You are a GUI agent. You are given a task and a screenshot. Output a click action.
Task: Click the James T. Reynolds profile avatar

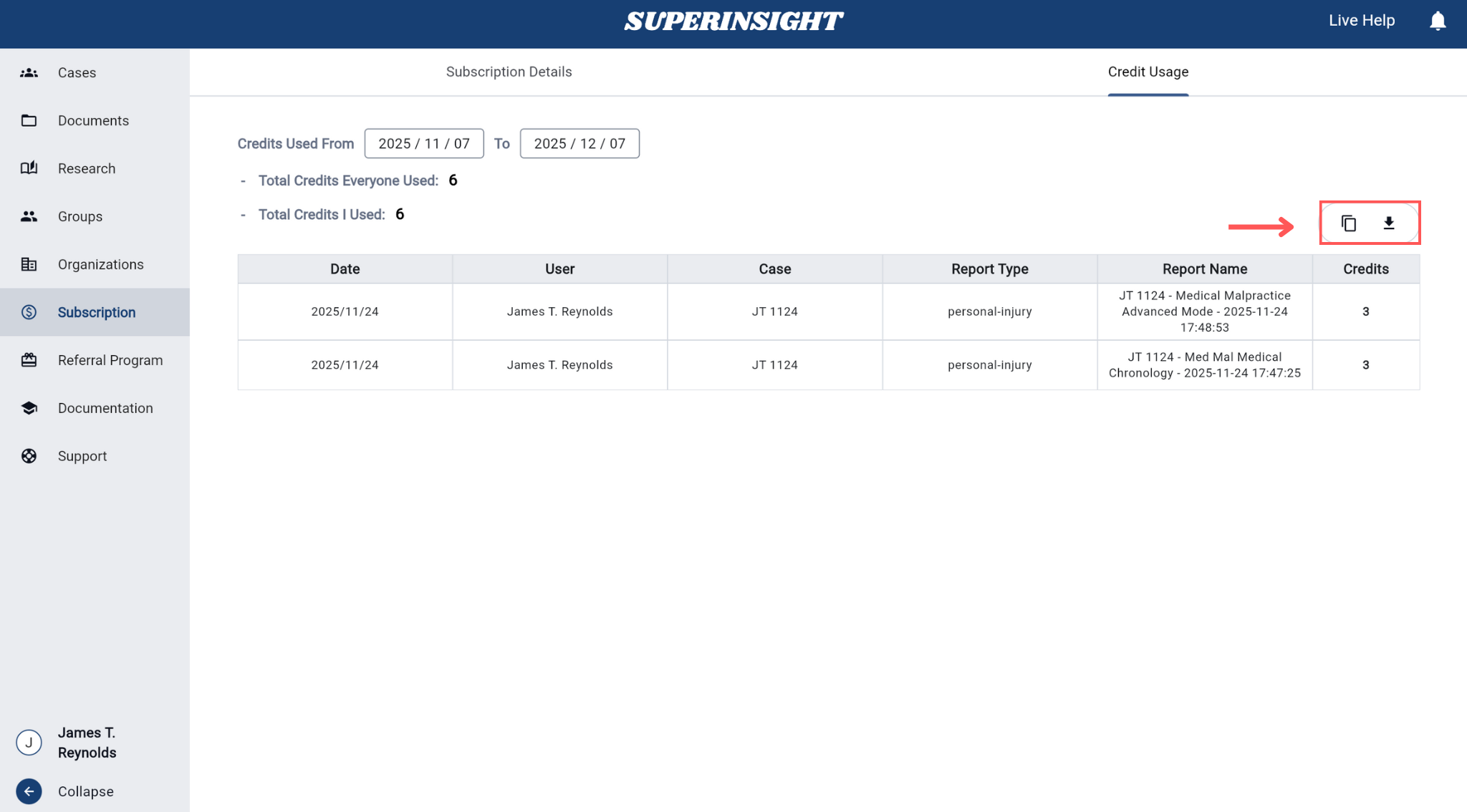point(29,743)
